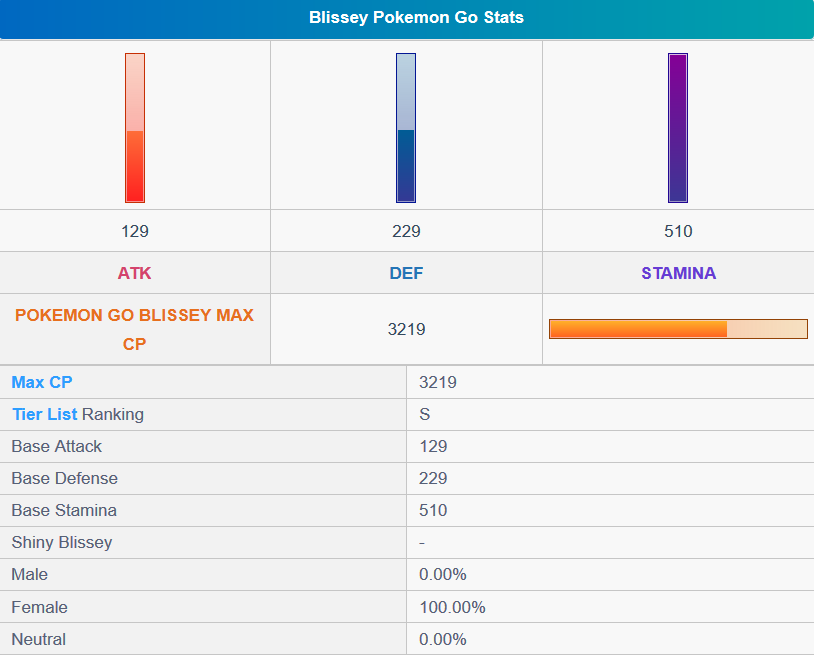Select the 3219 value in Max CP row
This screenshot has height=655, width=814.
click(438, 383)
